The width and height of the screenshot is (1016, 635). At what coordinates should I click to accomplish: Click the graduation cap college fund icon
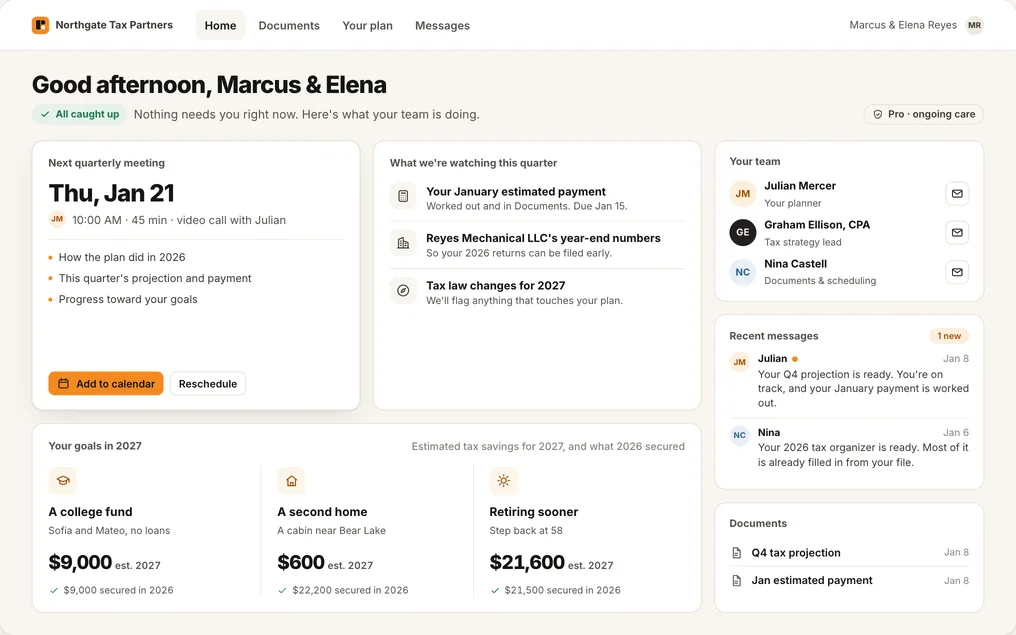(63, 481)
